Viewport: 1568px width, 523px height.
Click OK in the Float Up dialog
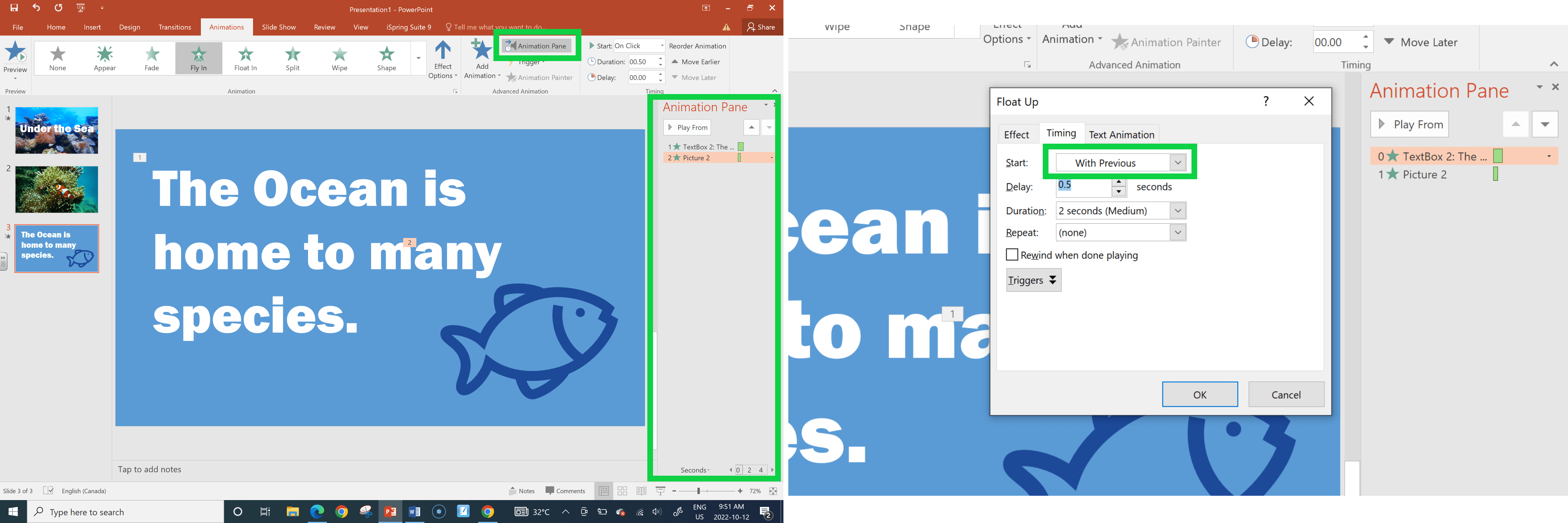[1200, 395]
